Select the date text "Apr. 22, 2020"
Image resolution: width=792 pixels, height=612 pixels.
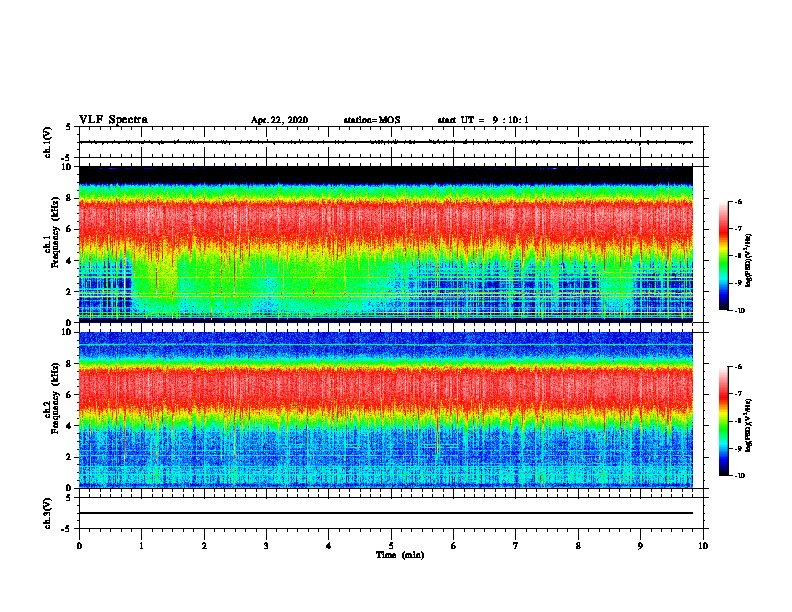(279, 120)
